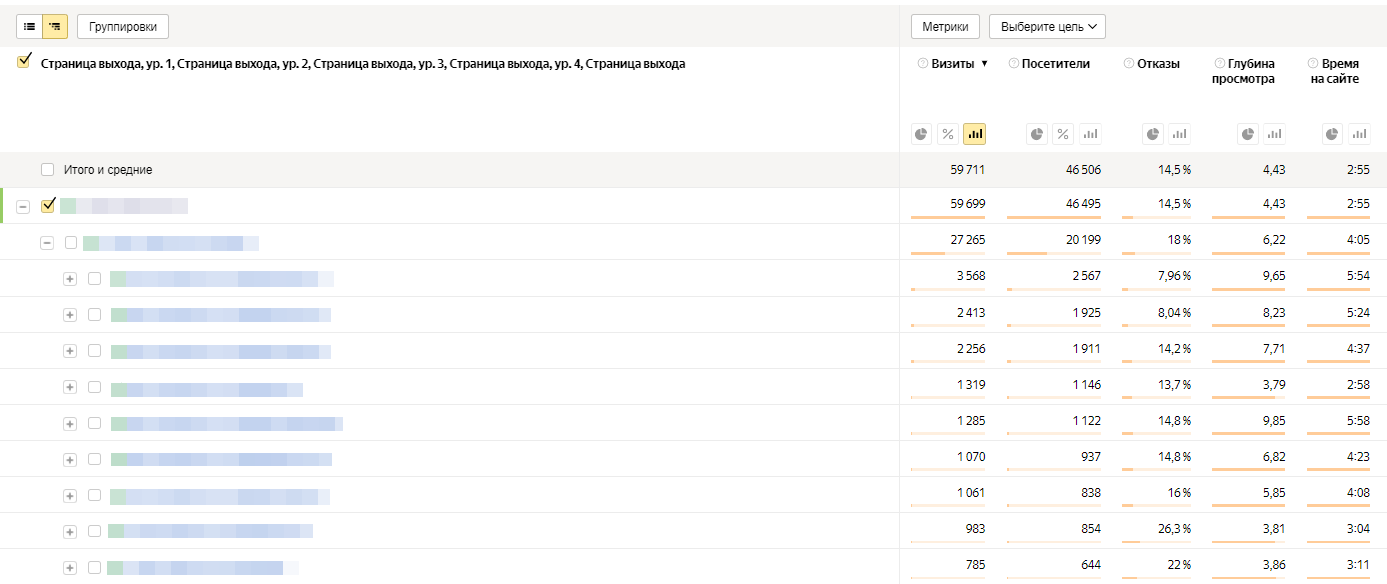The image size is (1387, 584).
Task: Collapse the top-level row with 59 699 visits
Action: 23,206
